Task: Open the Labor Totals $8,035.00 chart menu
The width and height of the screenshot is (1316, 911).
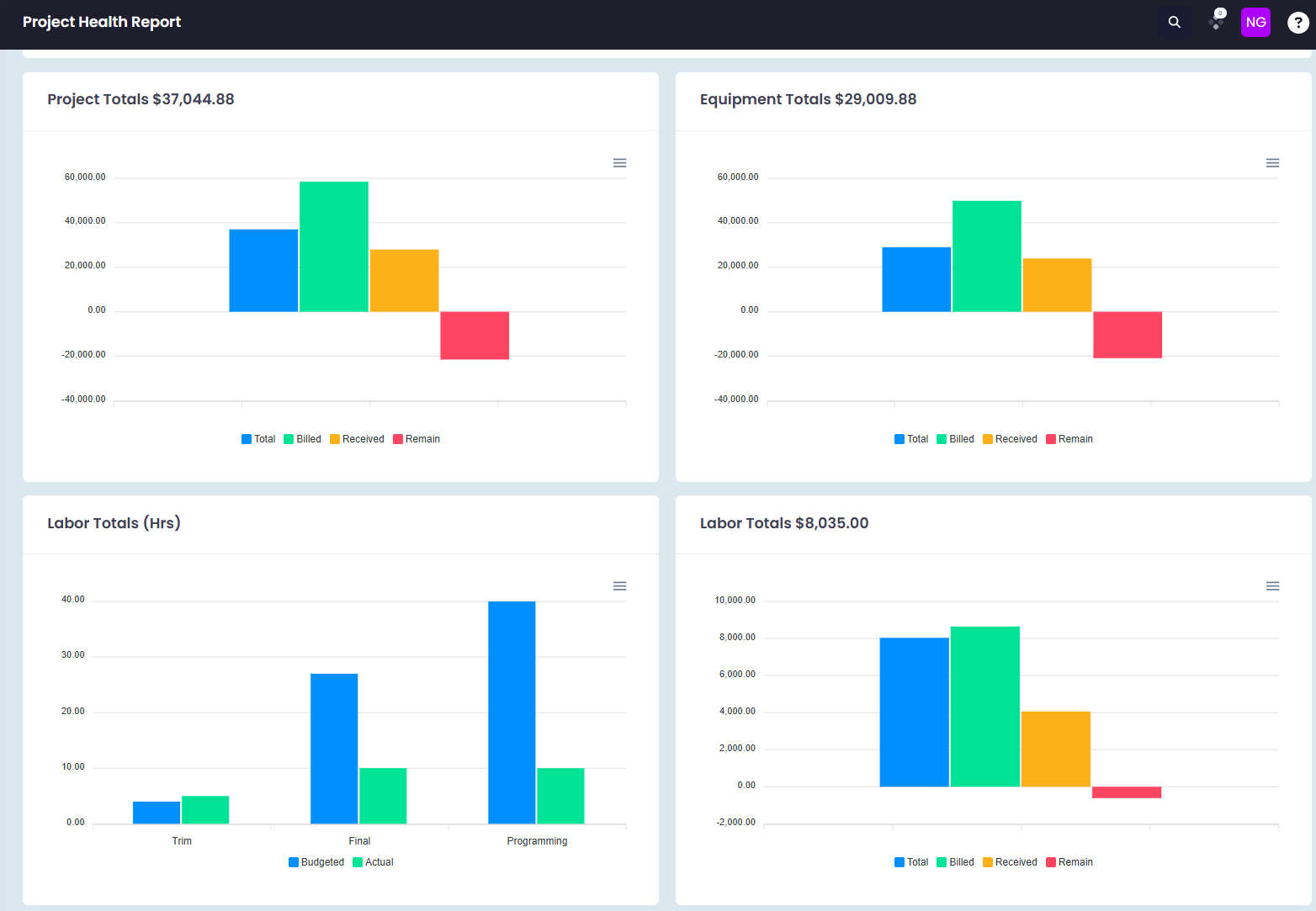Action: pos(1273,586)
